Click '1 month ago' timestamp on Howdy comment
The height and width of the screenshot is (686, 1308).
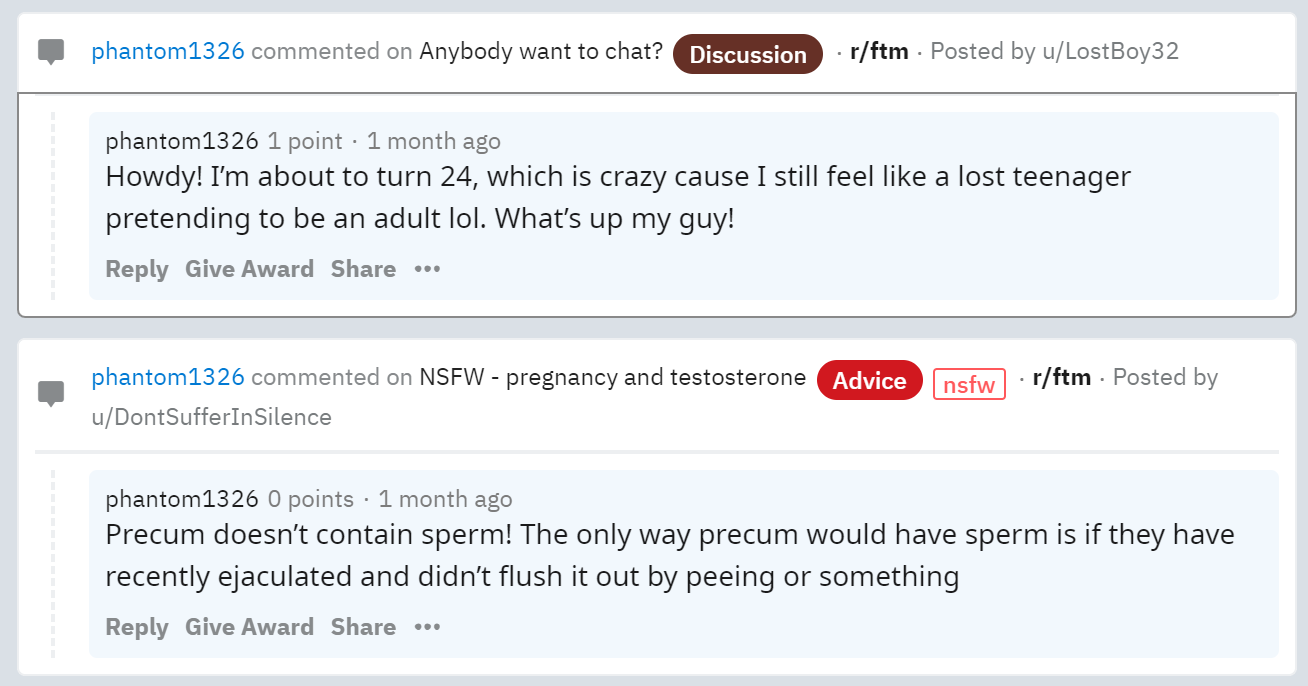[433, 141]
